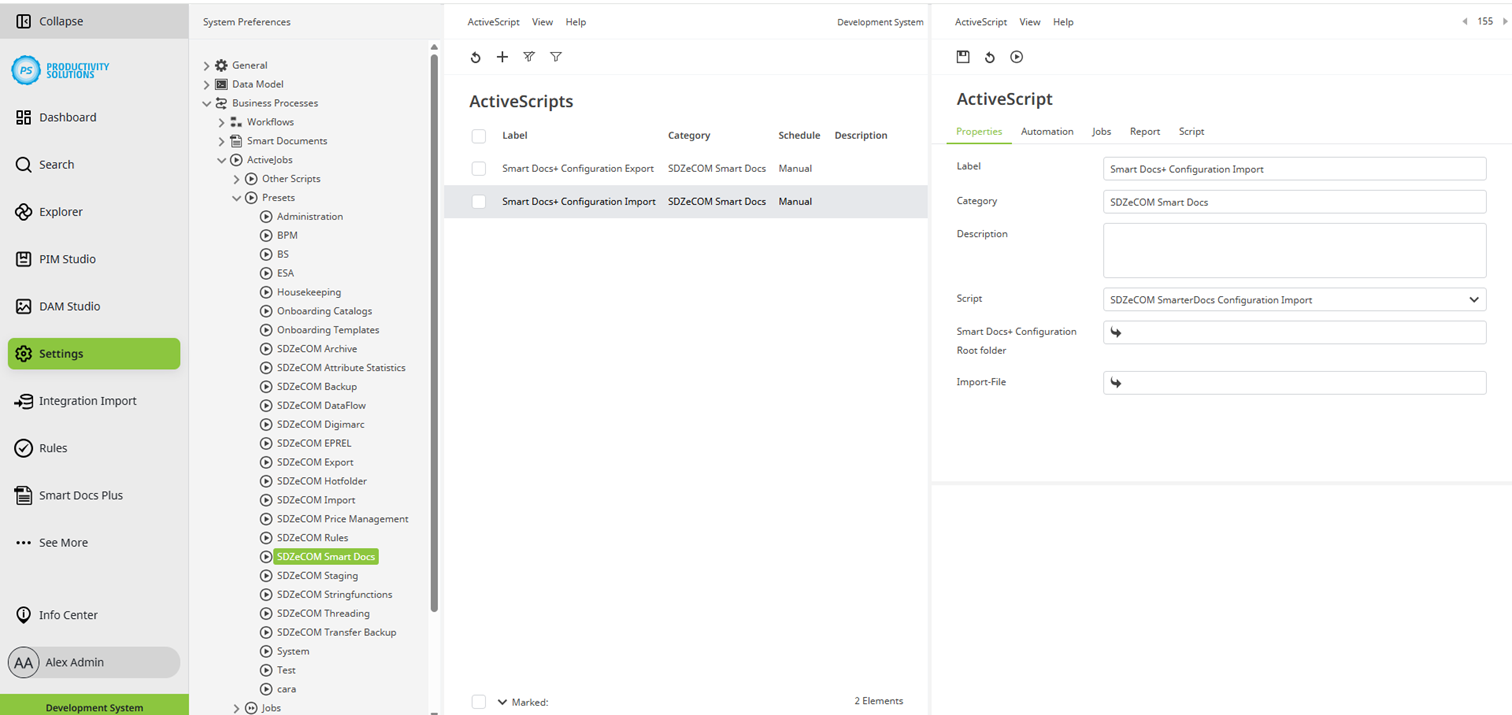1512x715 pixels.
Task: Collapse the Presets tree node
Action: pos(237,197)
